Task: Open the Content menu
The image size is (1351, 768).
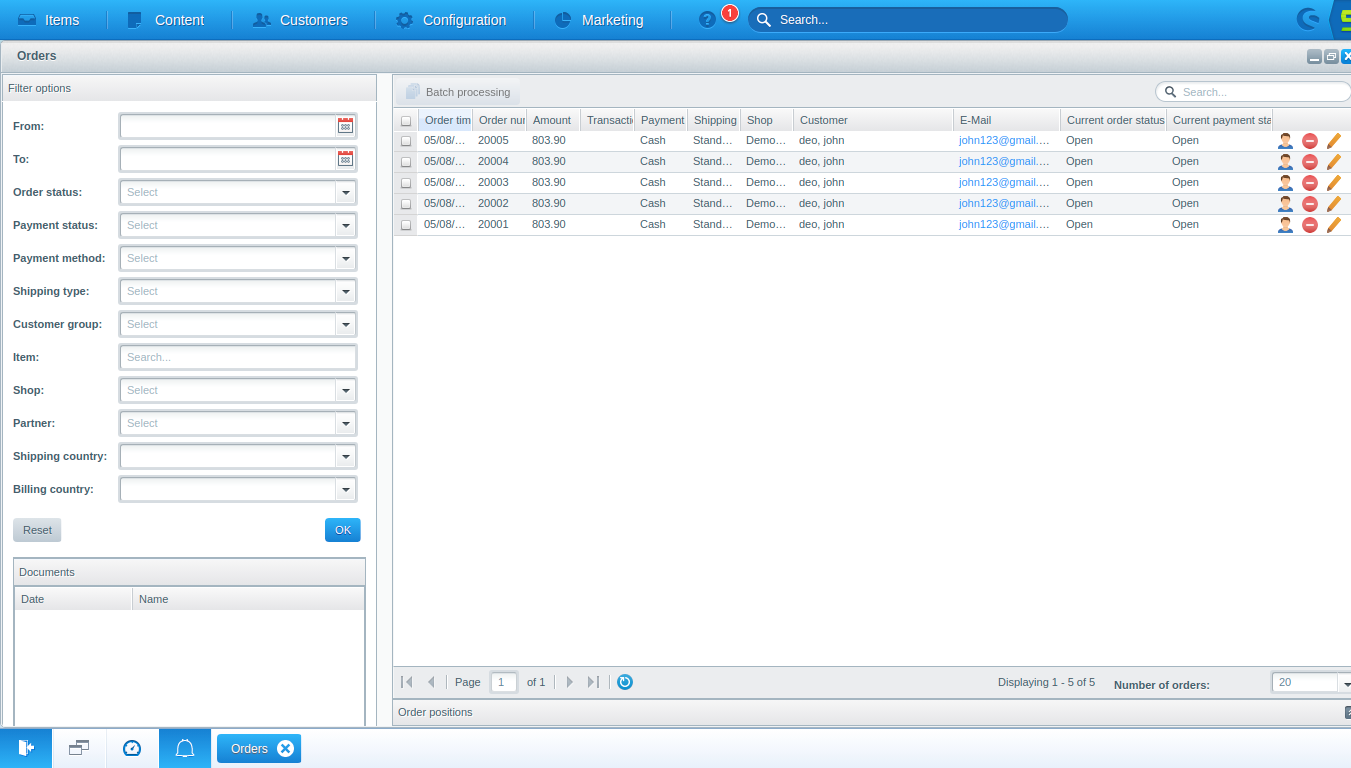Action: 166,20
